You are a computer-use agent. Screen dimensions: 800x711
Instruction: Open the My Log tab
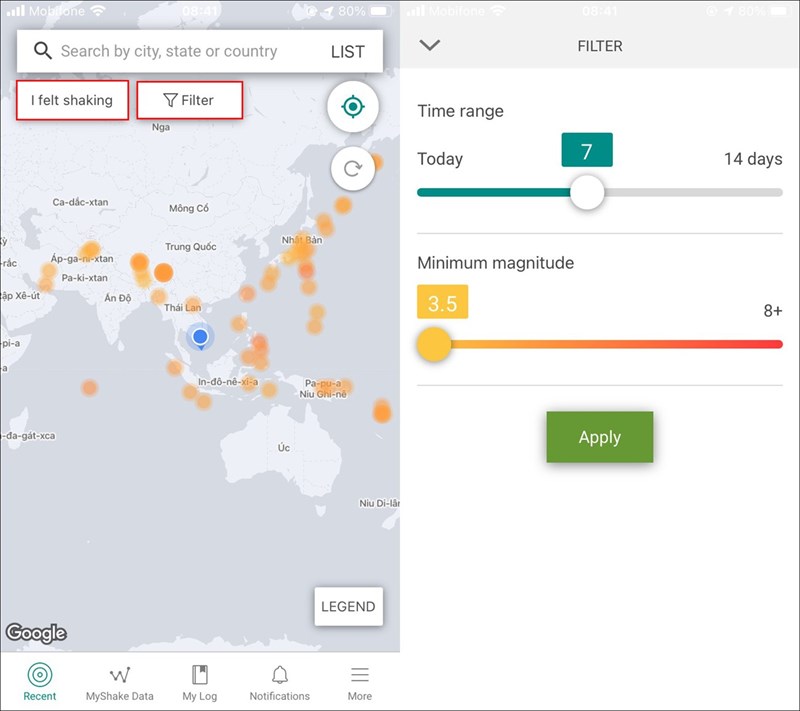tap(199, 682)
